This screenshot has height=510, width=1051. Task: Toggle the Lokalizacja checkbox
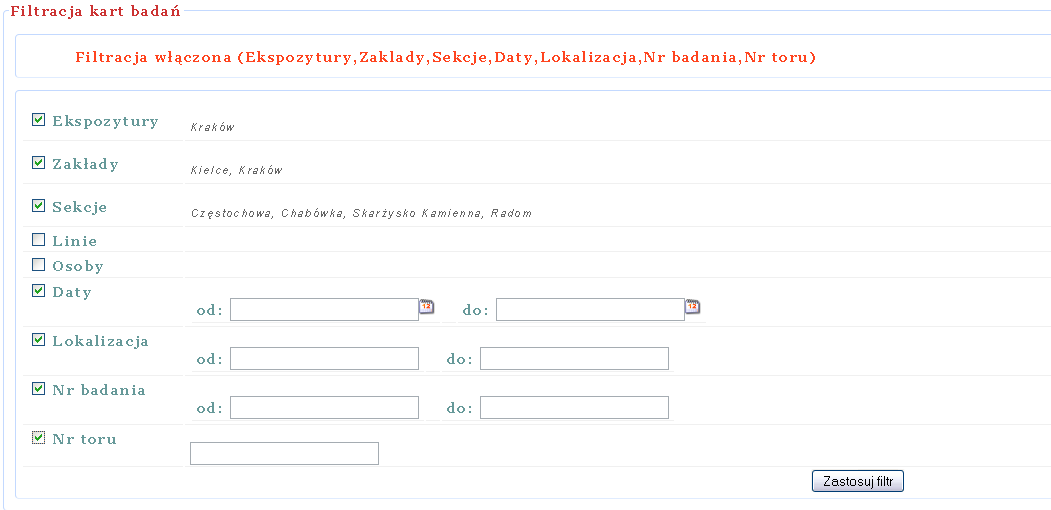[39, 340]
